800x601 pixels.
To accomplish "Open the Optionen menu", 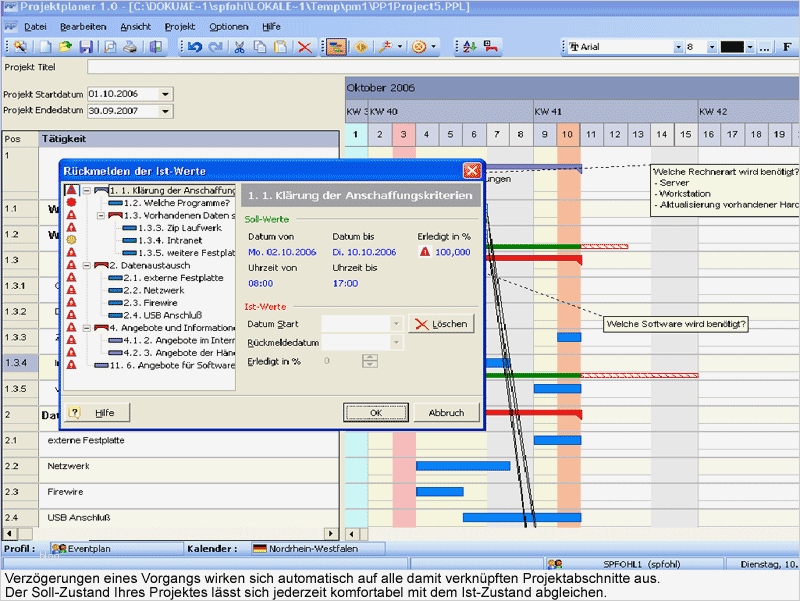I will (x=229, y=26).
